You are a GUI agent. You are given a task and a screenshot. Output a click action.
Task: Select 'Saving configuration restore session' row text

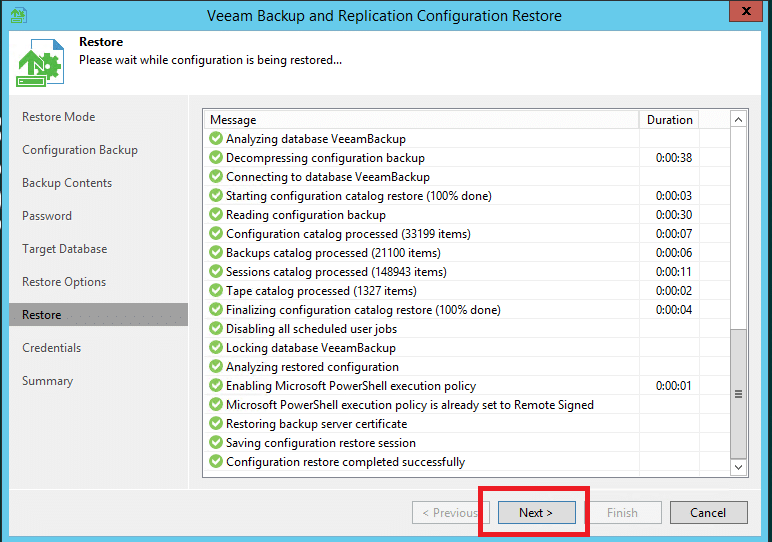(321, 443)
